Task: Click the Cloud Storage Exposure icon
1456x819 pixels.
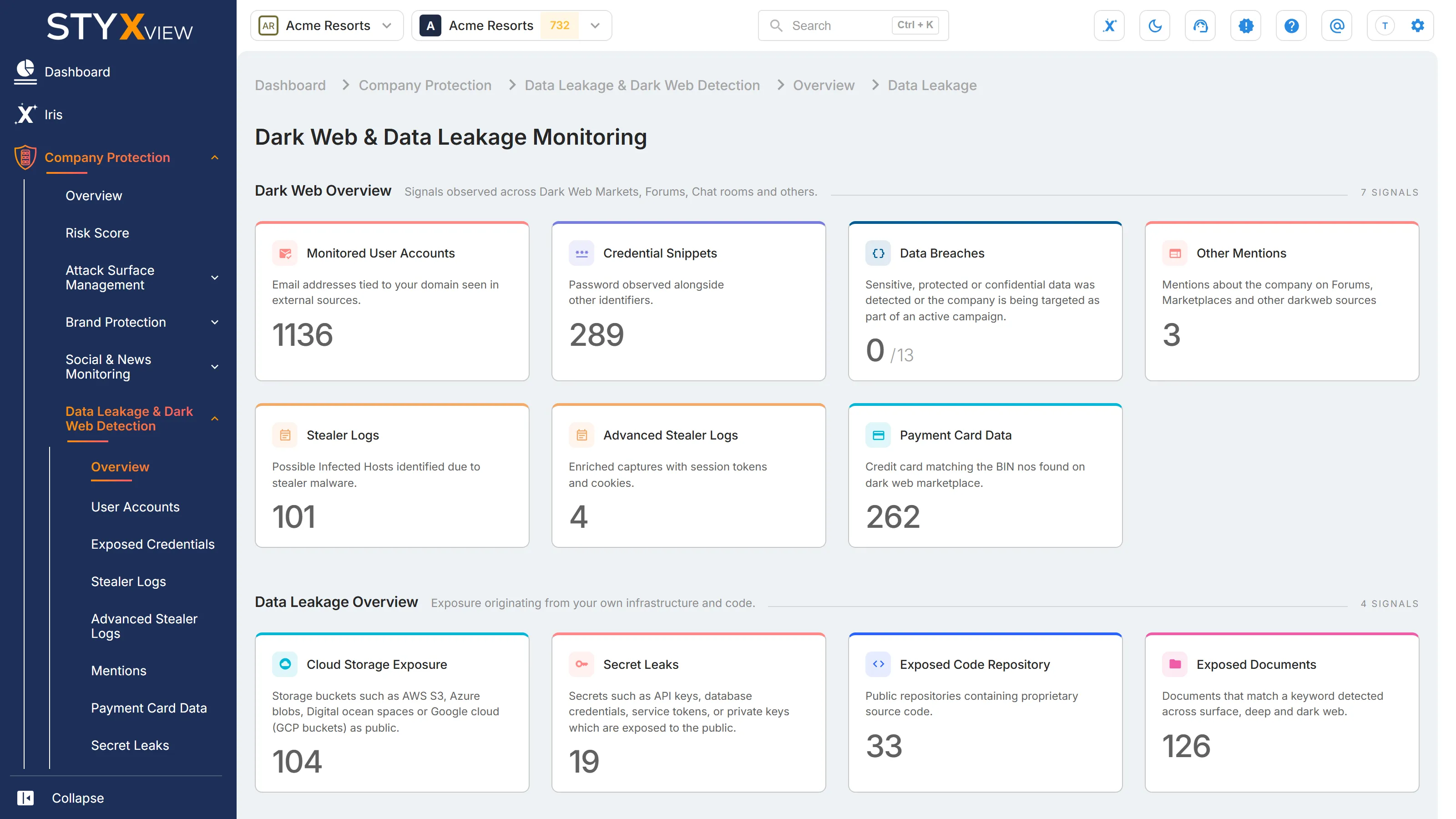Action: click(x=285, y=664)
